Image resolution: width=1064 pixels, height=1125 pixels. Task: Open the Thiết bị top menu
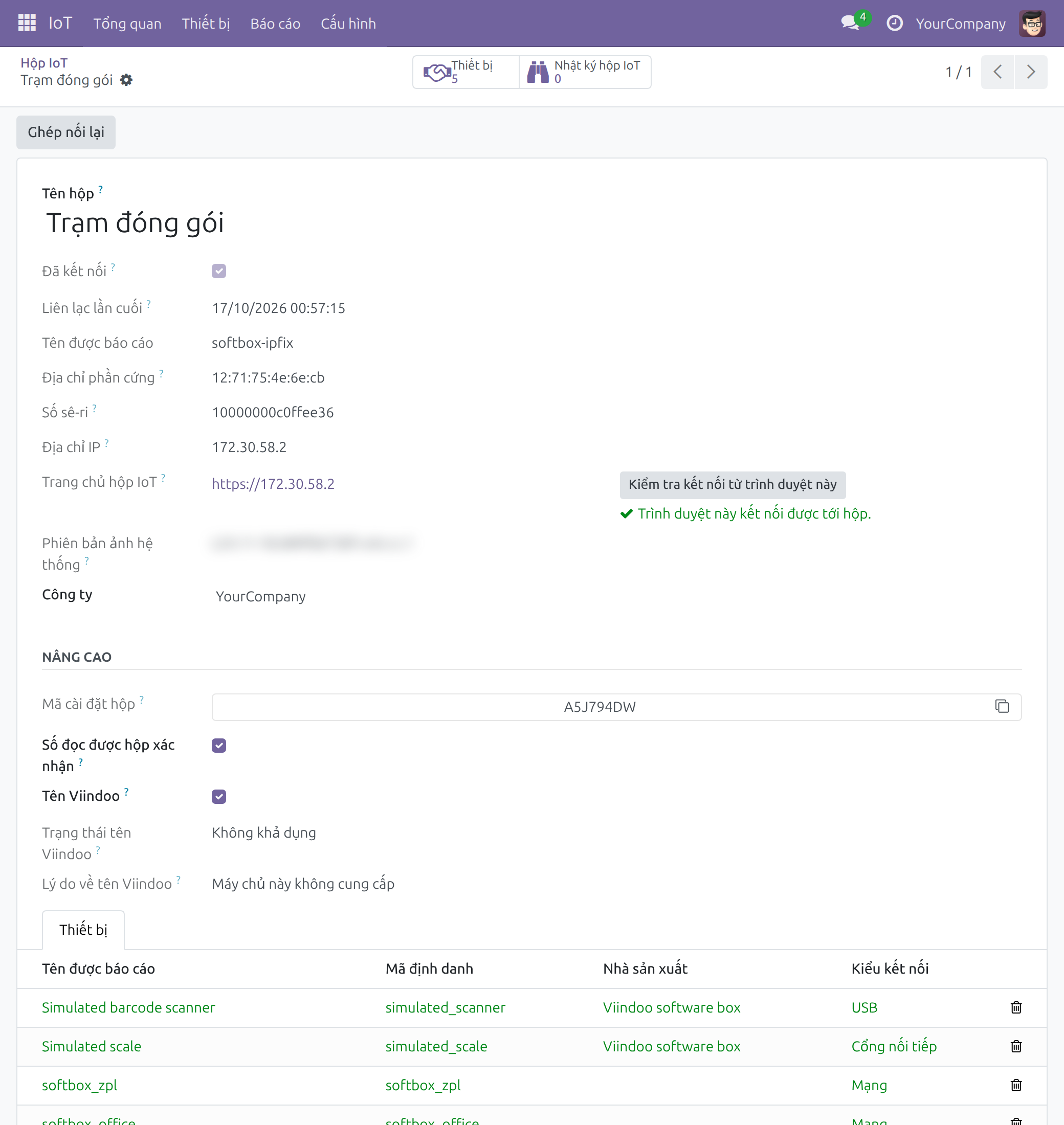[x=206, y=23]
